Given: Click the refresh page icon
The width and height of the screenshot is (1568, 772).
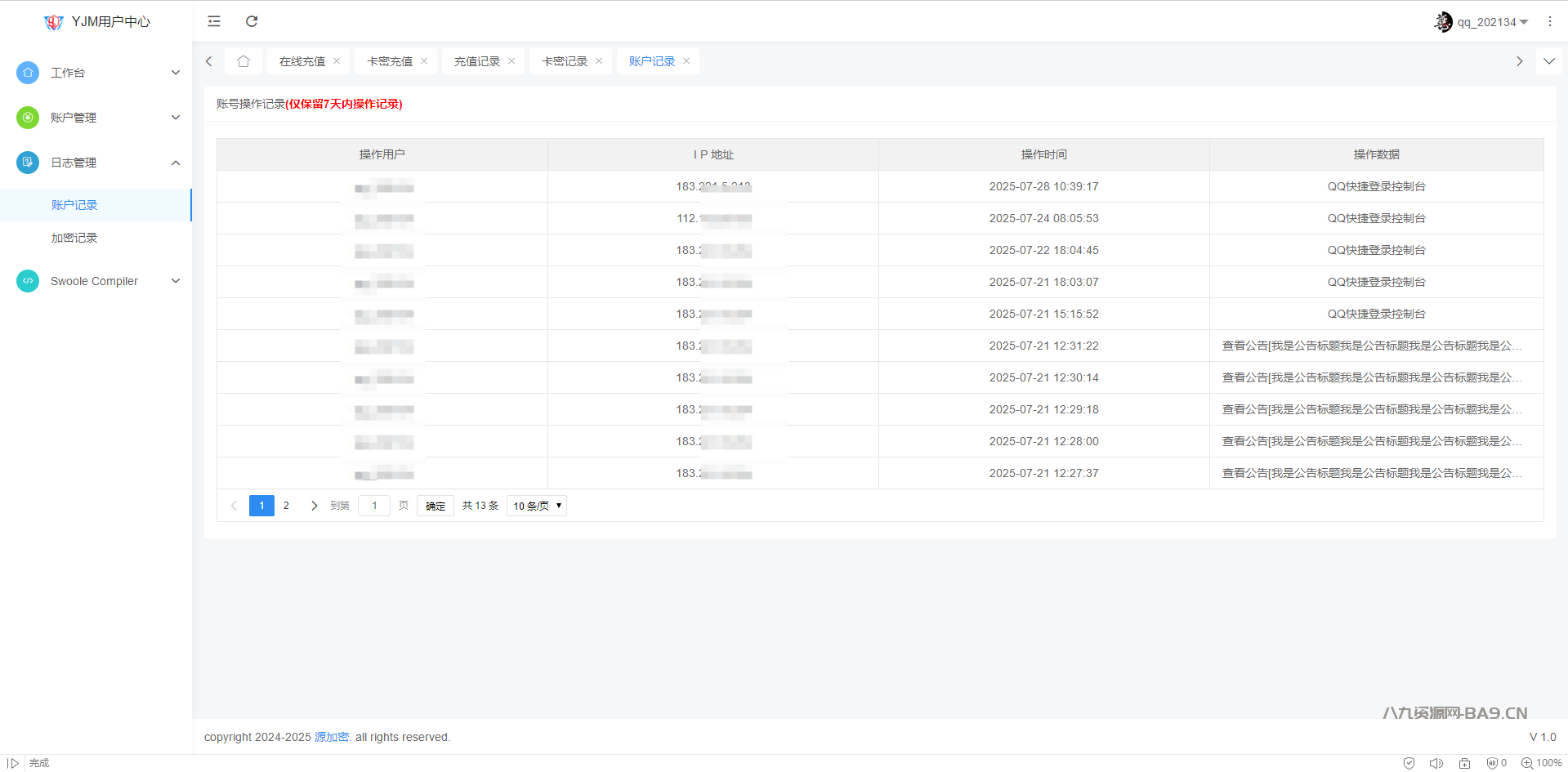Looking at the screenshot, I should click(x=252, y=21).
